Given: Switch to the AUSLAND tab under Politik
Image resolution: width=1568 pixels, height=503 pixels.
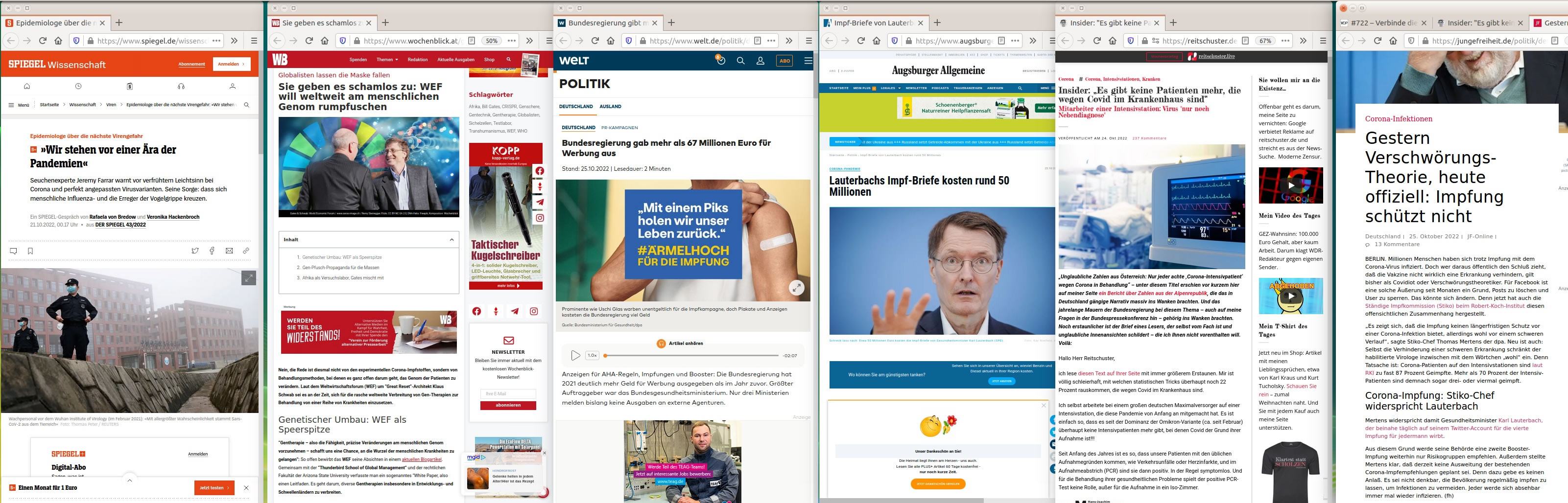Looking at the screenshot, I should [610, 107].
